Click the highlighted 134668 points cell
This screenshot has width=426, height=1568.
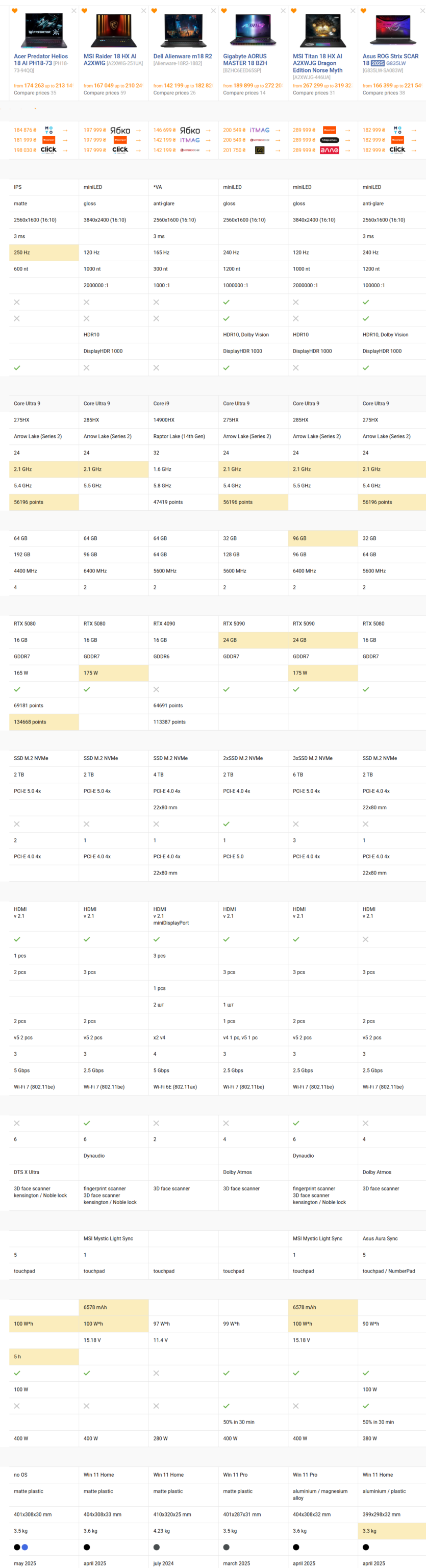tap(44, 722)
